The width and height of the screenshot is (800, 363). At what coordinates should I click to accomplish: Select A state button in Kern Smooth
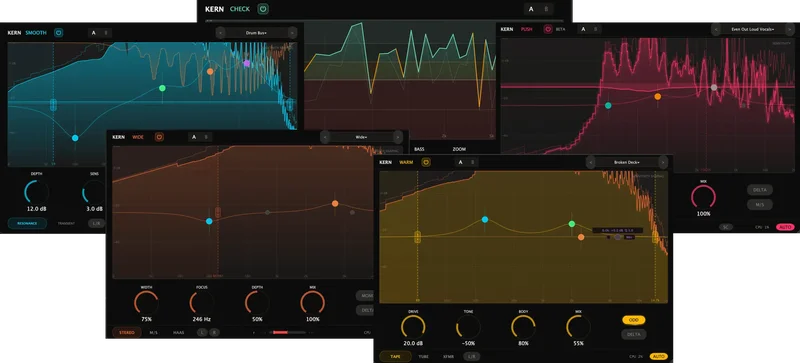pos(93,33)
